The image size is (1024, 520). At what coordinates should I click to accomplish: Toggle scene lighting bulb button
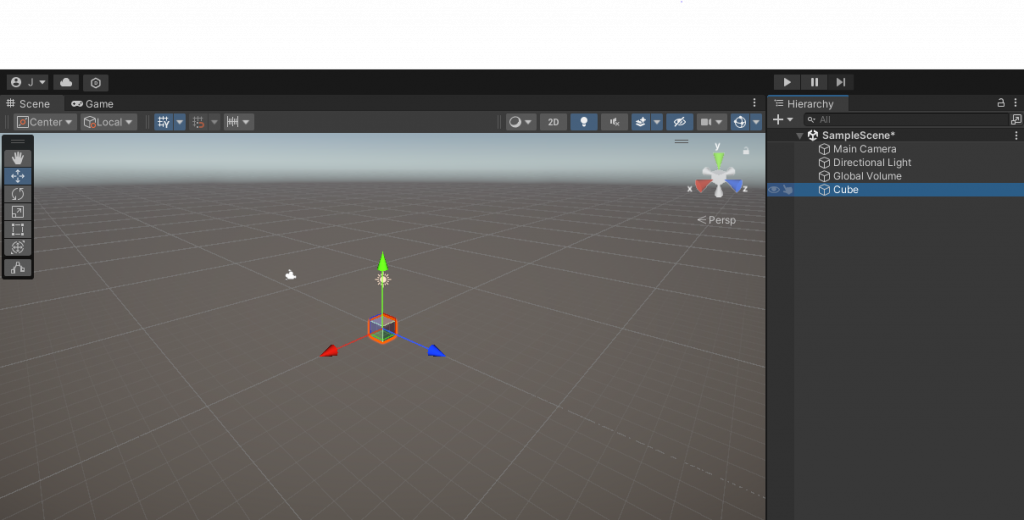(x=584, y=122)
